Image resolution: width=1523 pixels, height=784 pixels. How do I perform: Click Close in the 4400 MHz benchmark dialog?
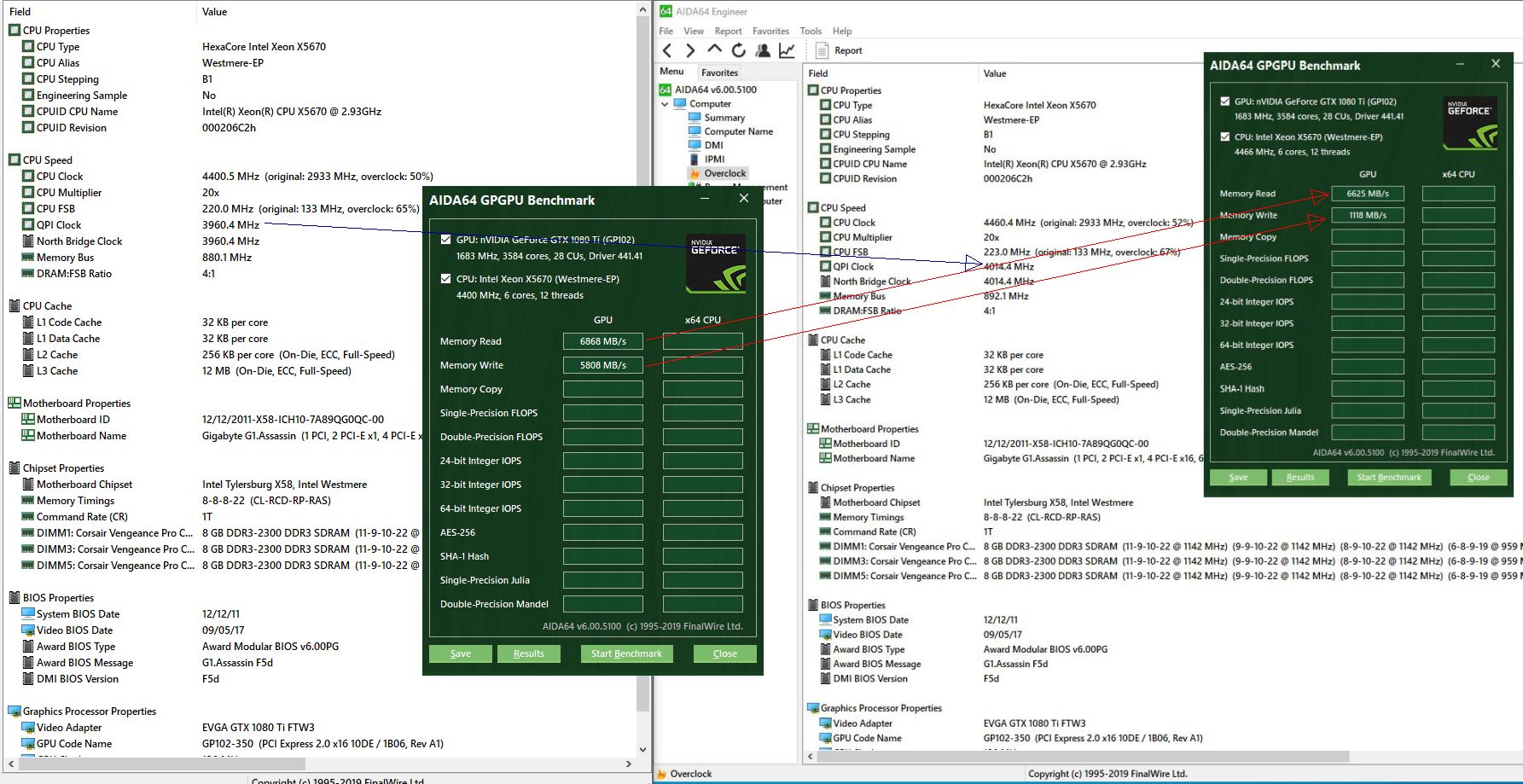click(725, 653)
